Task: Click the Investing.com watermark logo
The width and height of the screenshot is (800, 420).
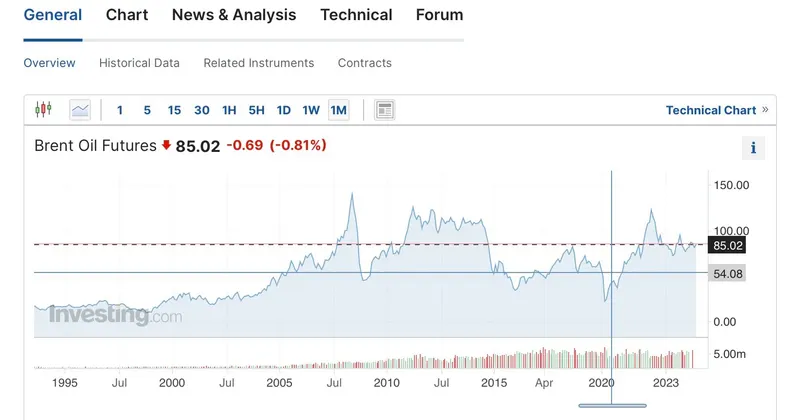Action: point(115,315)
